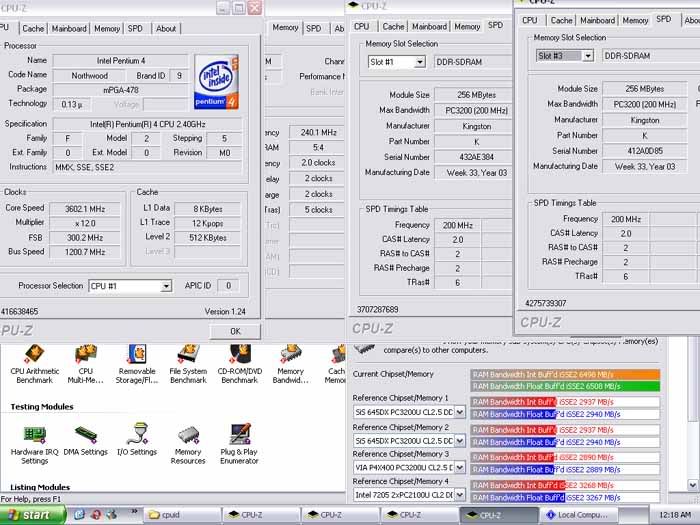Launch the Plug & Play Enumerator
The image size is (700, 525).
pyautogui.click(x=239, y=434)
